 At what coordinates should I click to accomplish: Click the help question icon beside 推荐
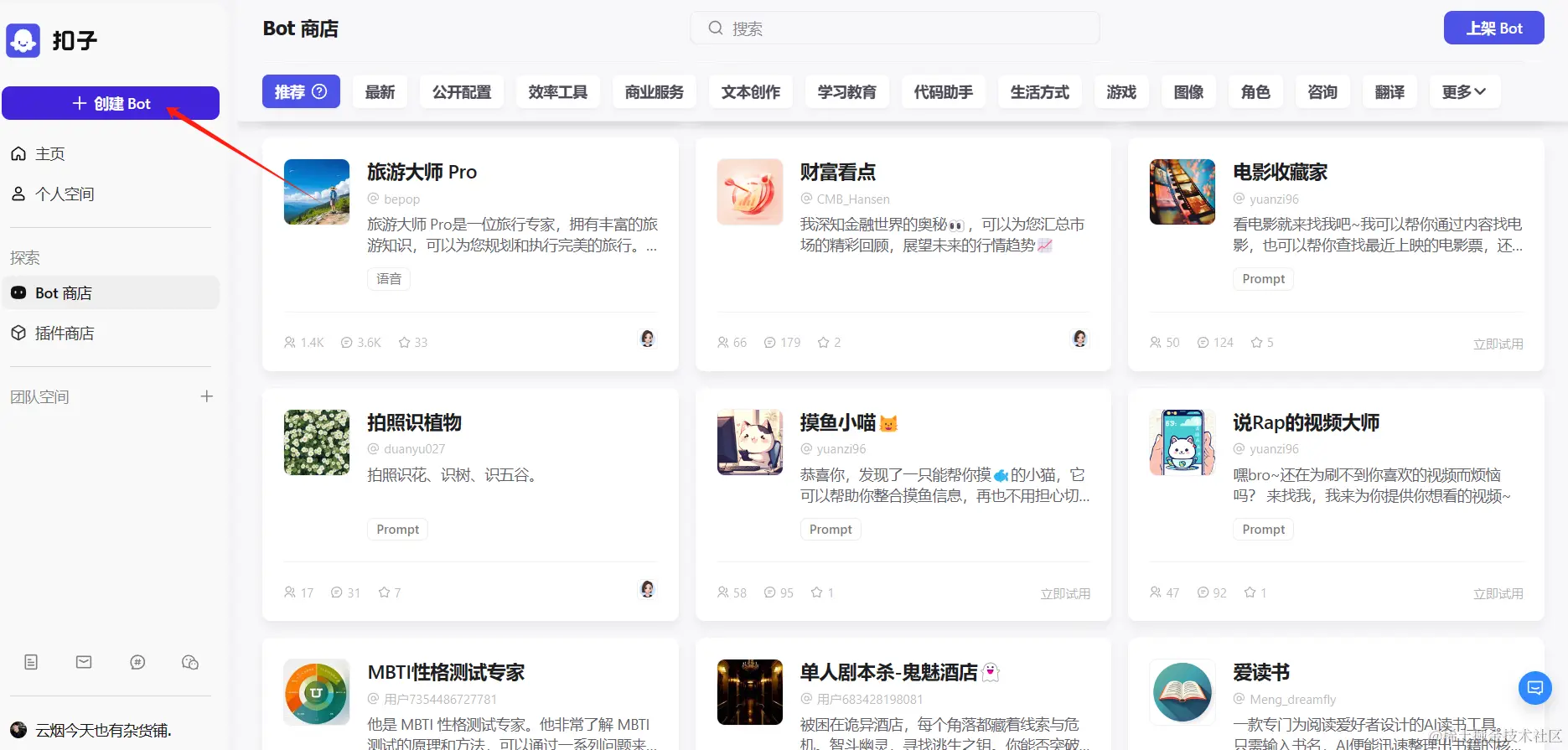tap(319, 91)
